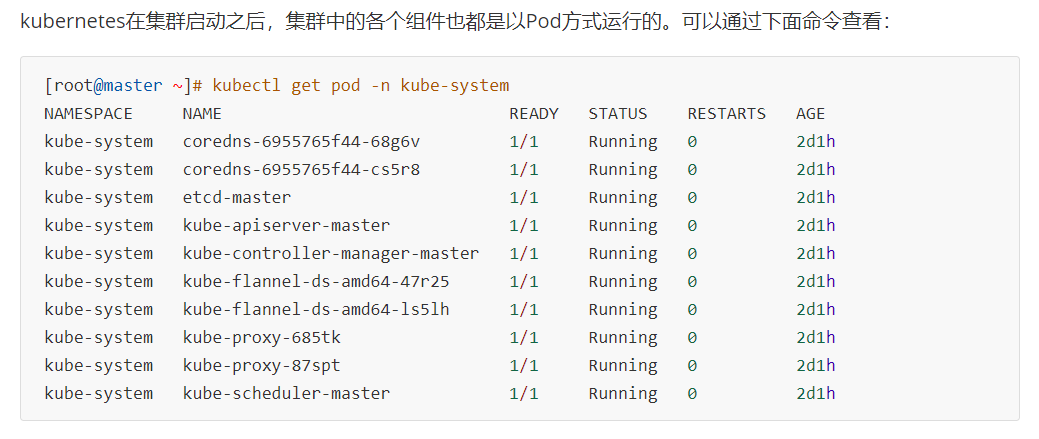The height and width of the screenshot is (439, 1039).
Task: Select pod name kube-controller-manager-master
Action: (x=331, y=254)
